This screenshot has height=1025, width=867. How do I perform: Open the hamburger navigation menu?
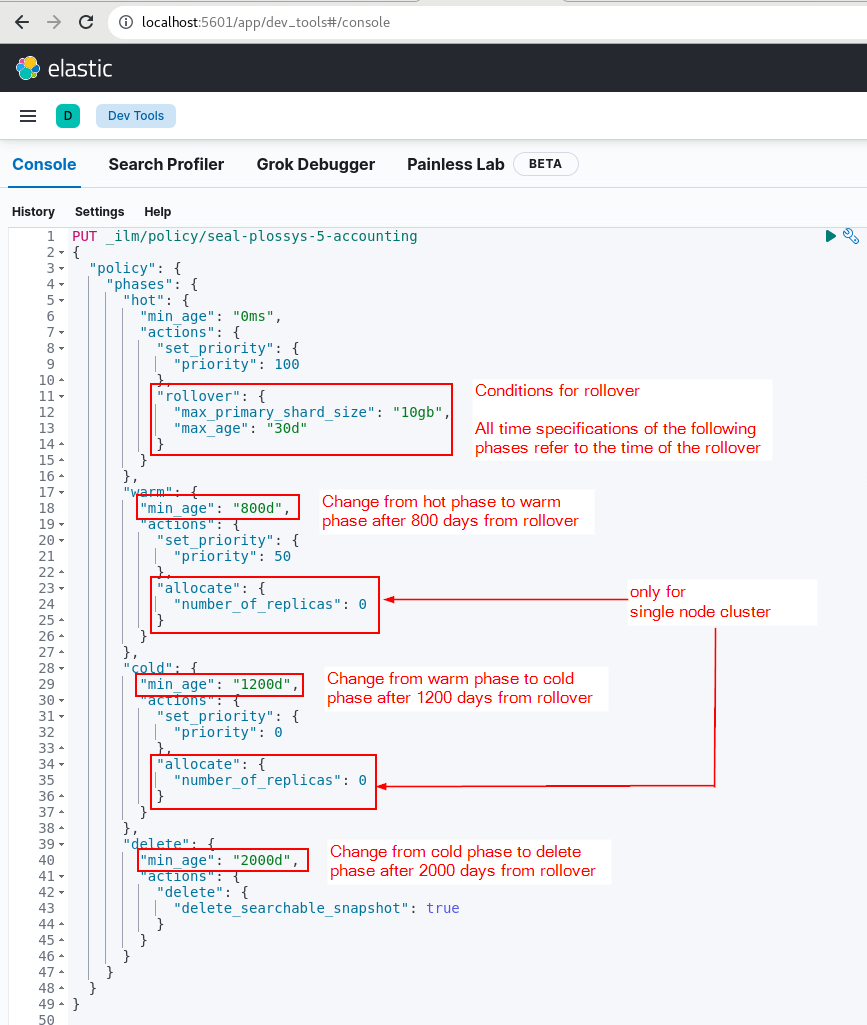(28, 116)
